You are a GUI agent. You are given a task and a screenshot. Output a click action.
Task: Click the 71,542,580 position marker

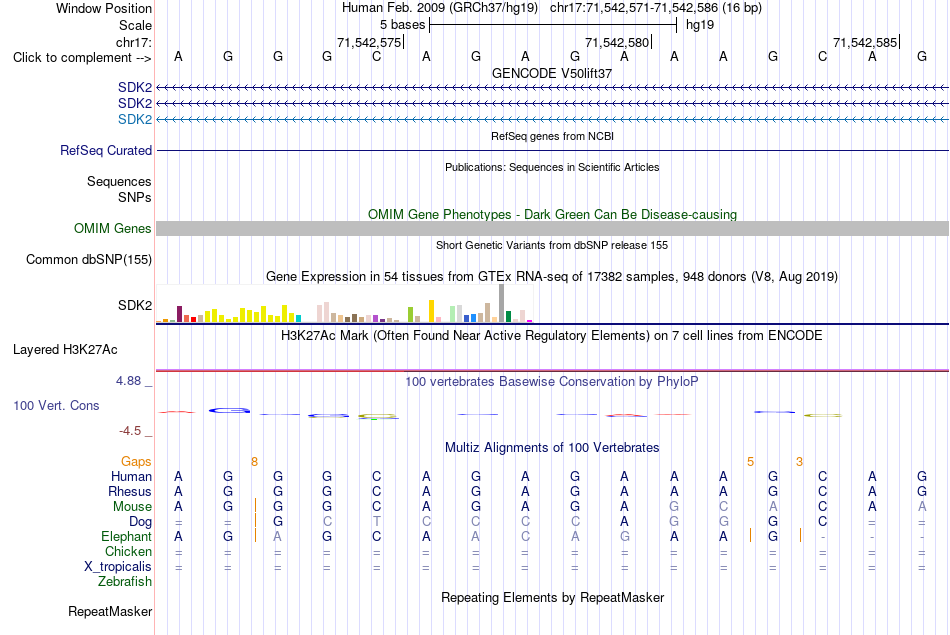click(x=617, y=42)
